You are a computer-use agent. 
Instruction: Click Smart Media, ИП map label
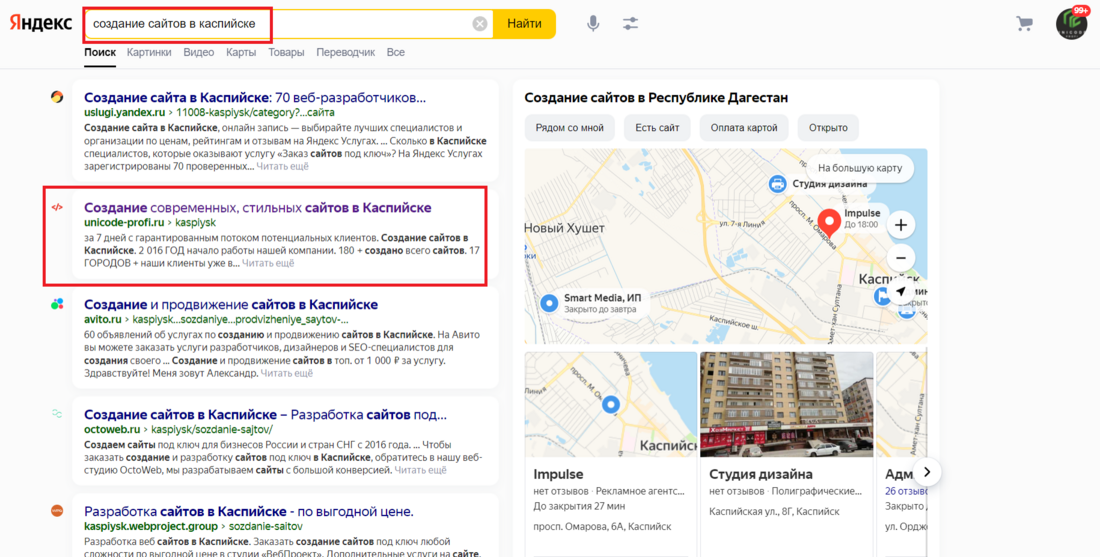click(602, 298)
